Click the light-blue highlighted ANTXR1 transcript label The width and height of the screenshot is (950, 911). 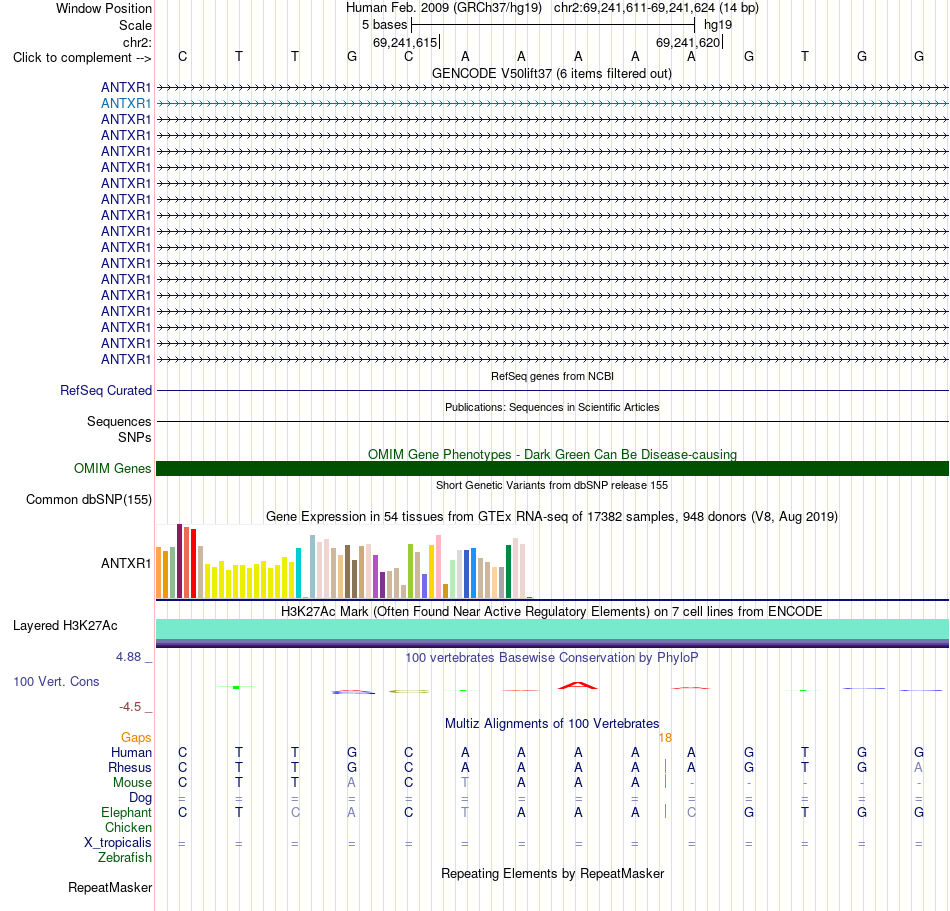(125, 104)
